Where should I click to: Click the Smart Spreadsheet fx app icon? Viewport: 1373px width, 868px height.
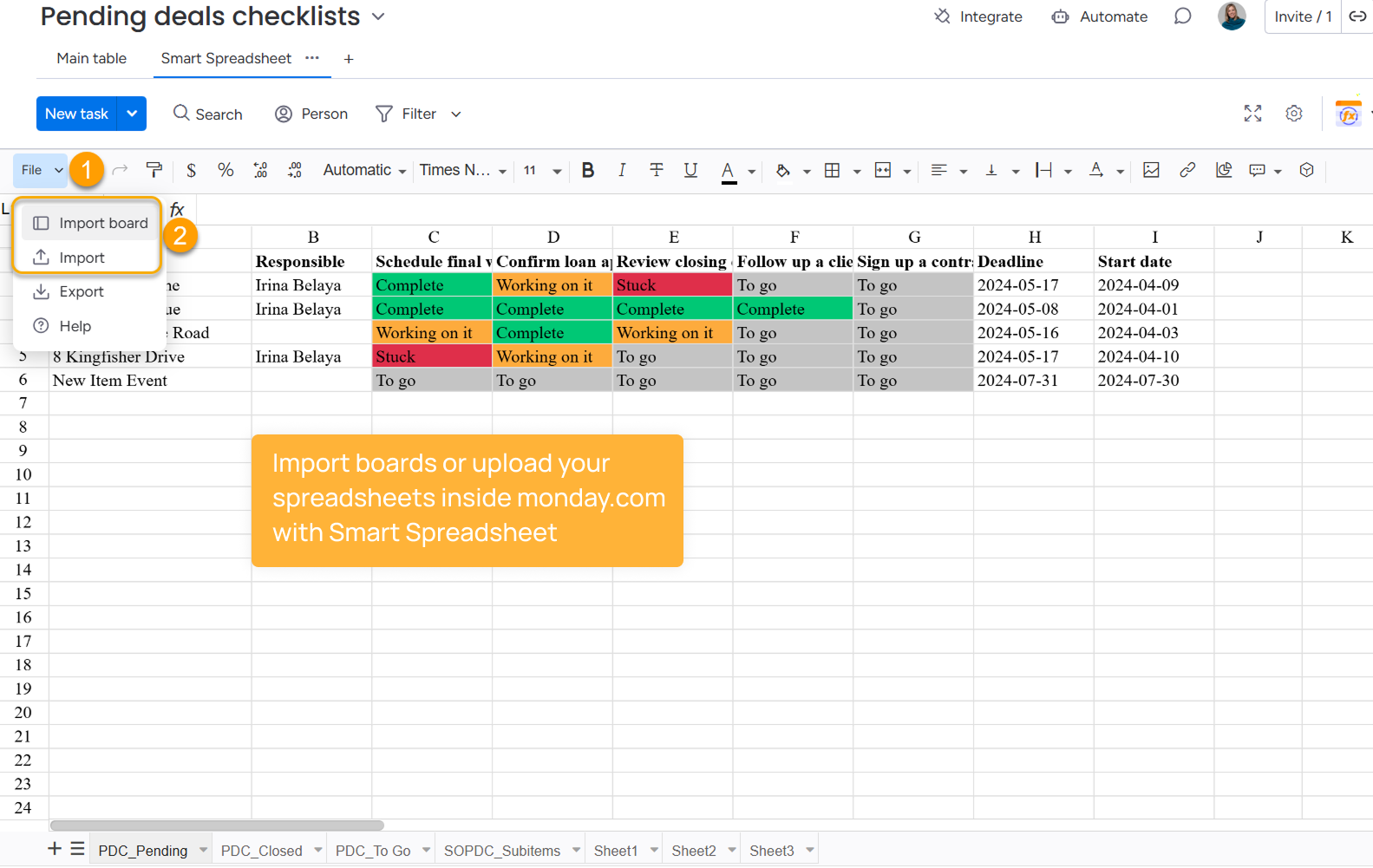click(1349, 114)
